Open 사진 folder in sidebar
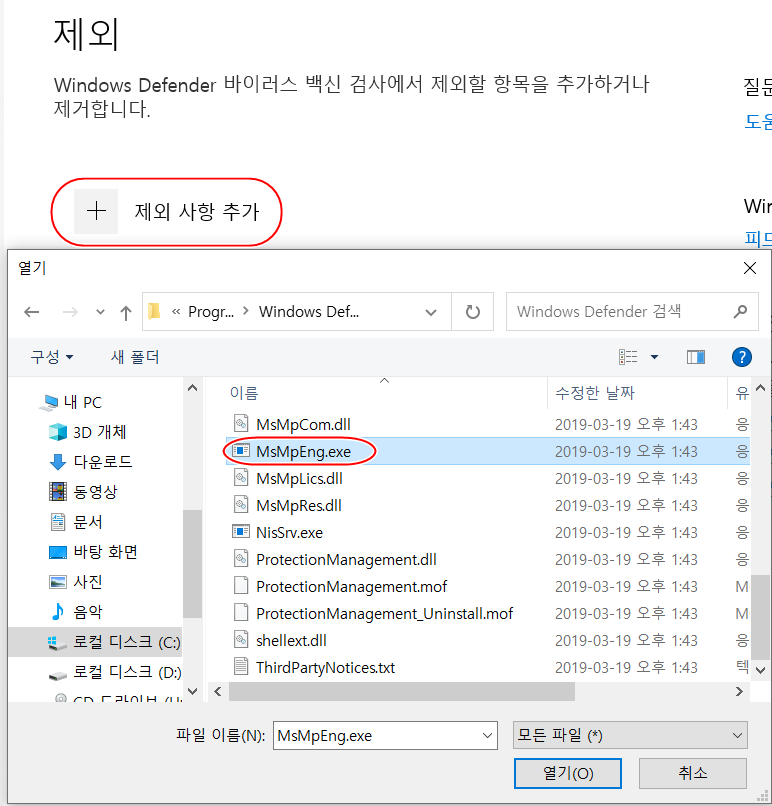Image resolution: width=772 pixels, height=806 pixels. click(x=76, y=581)
